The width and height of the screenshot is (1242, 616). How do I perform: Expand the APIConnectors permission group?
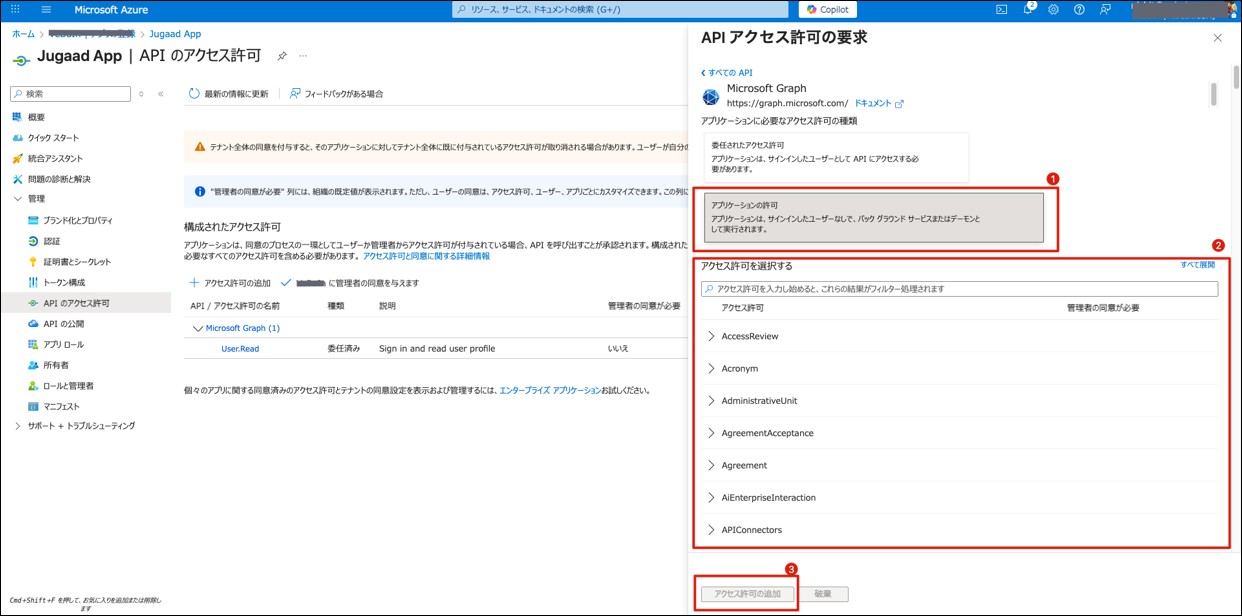pos(711,530)
